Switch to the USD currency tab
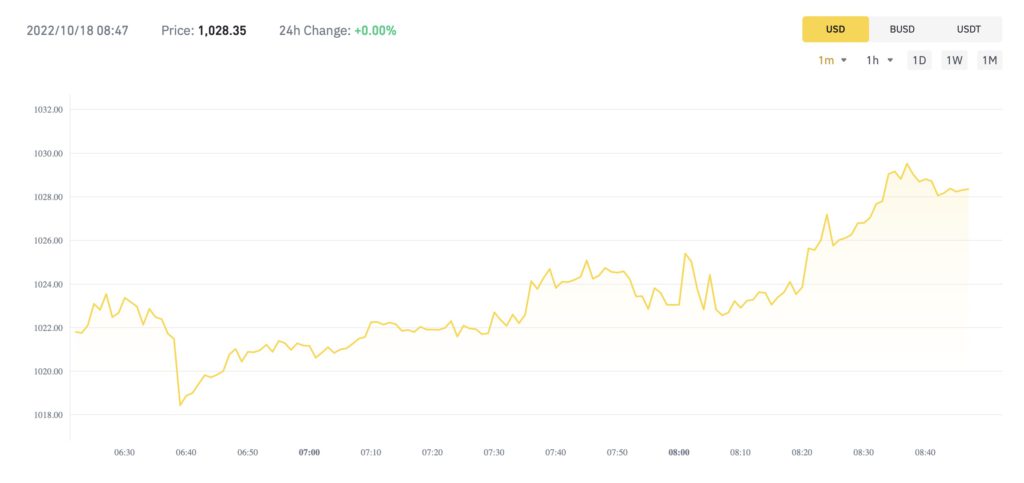The height and width of the screenshot is (483, 1024). point(835,29)
